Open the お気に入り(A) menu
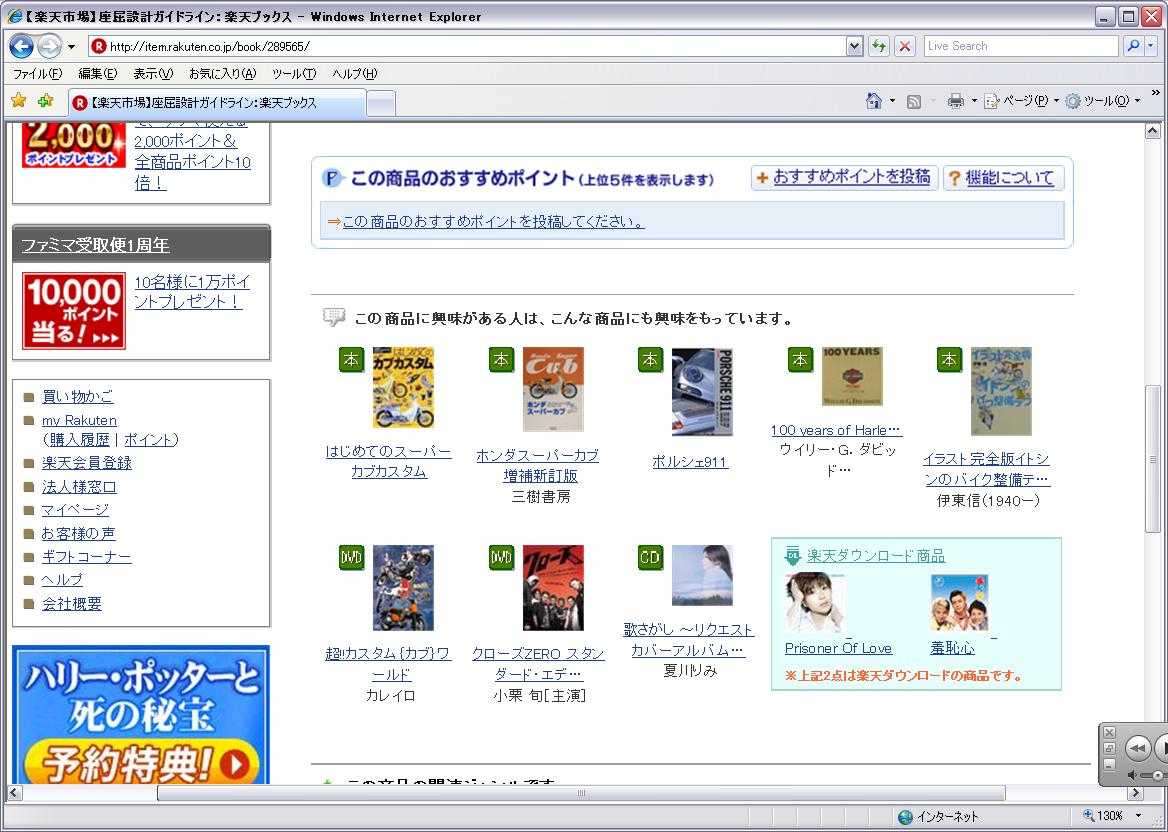Viewport: 1168px width, 832px height. point(222,73)
